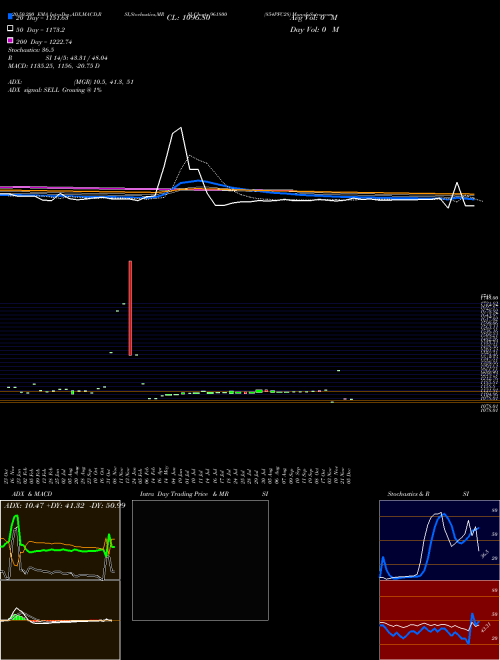This screenshot has width=500, height=660.
Task: Select the '50 Day = 1173.2' label
Action: click(40, 30)
